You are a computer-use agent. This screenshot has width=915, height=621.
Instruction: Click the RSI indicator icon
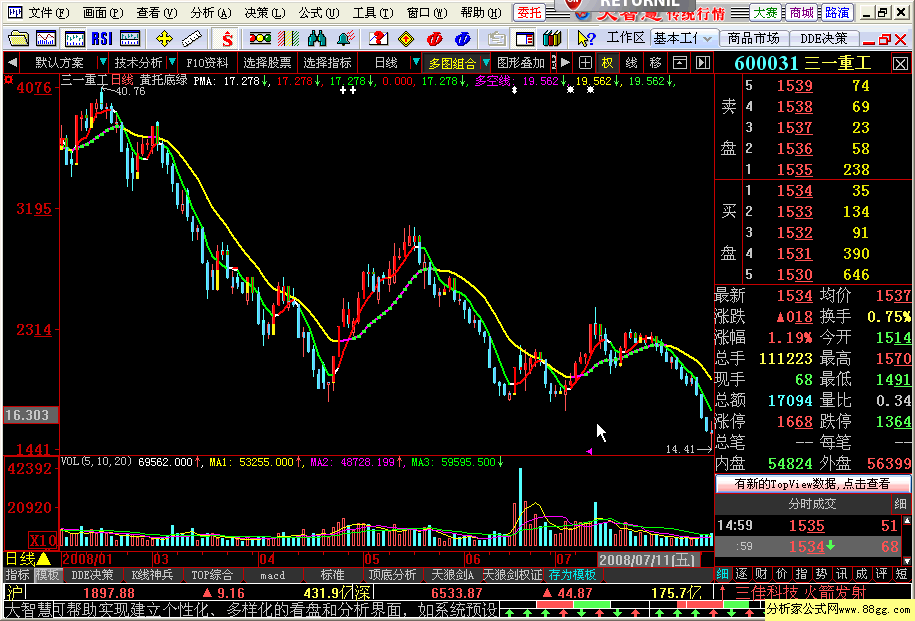102,39
